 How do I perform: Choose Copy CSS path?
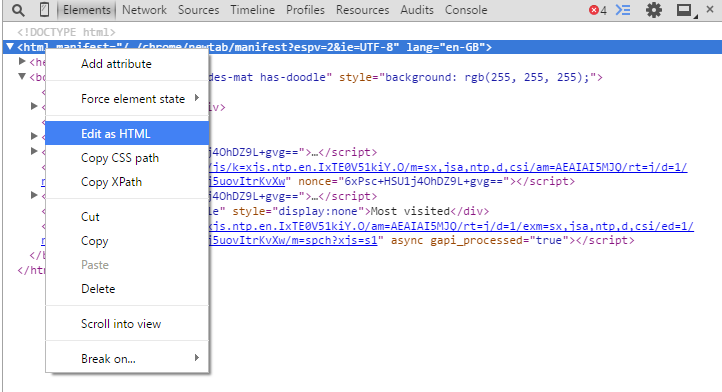tap(127, 158)
